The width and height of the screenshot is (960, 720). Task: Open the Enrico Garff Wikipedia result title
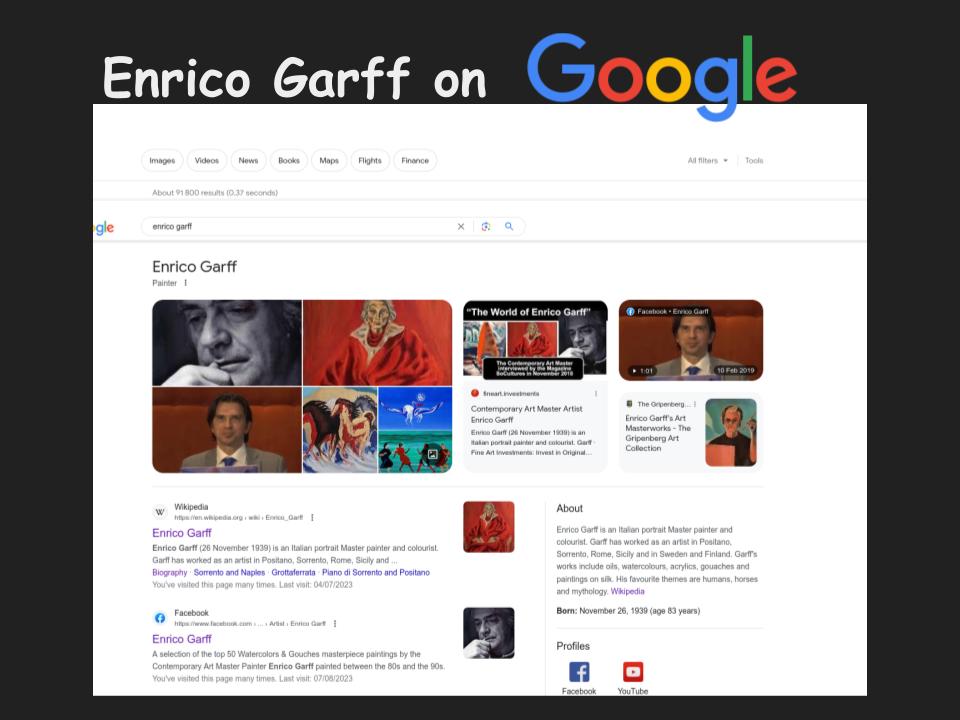click(x=182, y=533)
